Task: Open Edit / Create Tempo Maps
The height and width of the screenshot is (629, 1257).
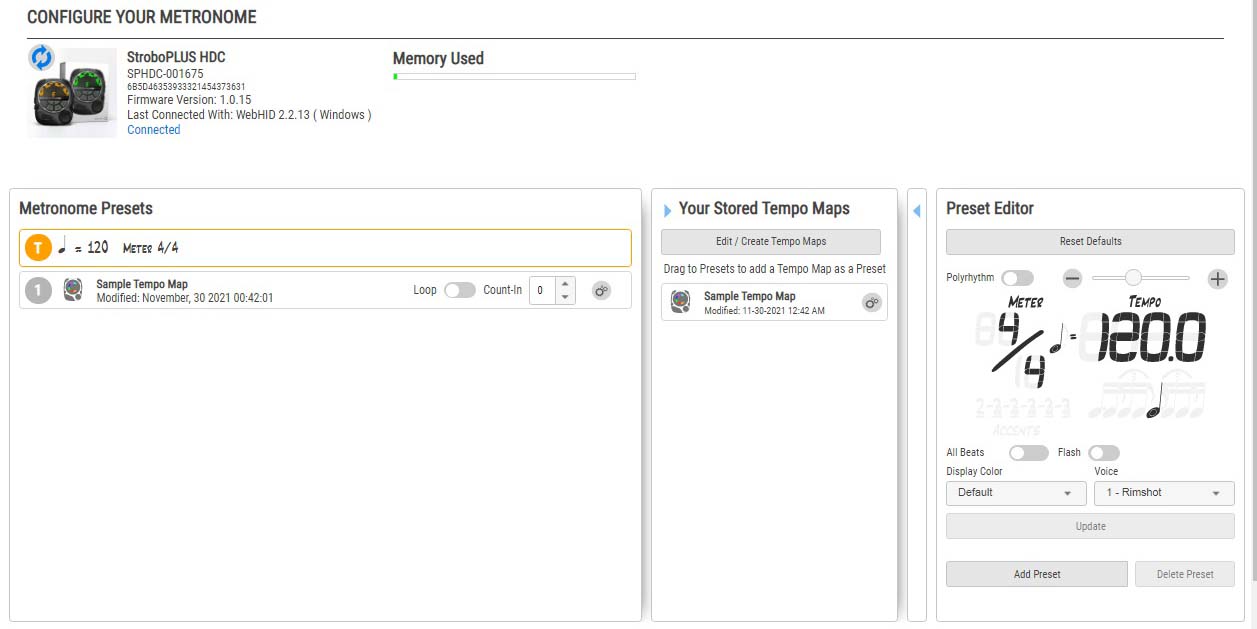Action: pos(771,241)
